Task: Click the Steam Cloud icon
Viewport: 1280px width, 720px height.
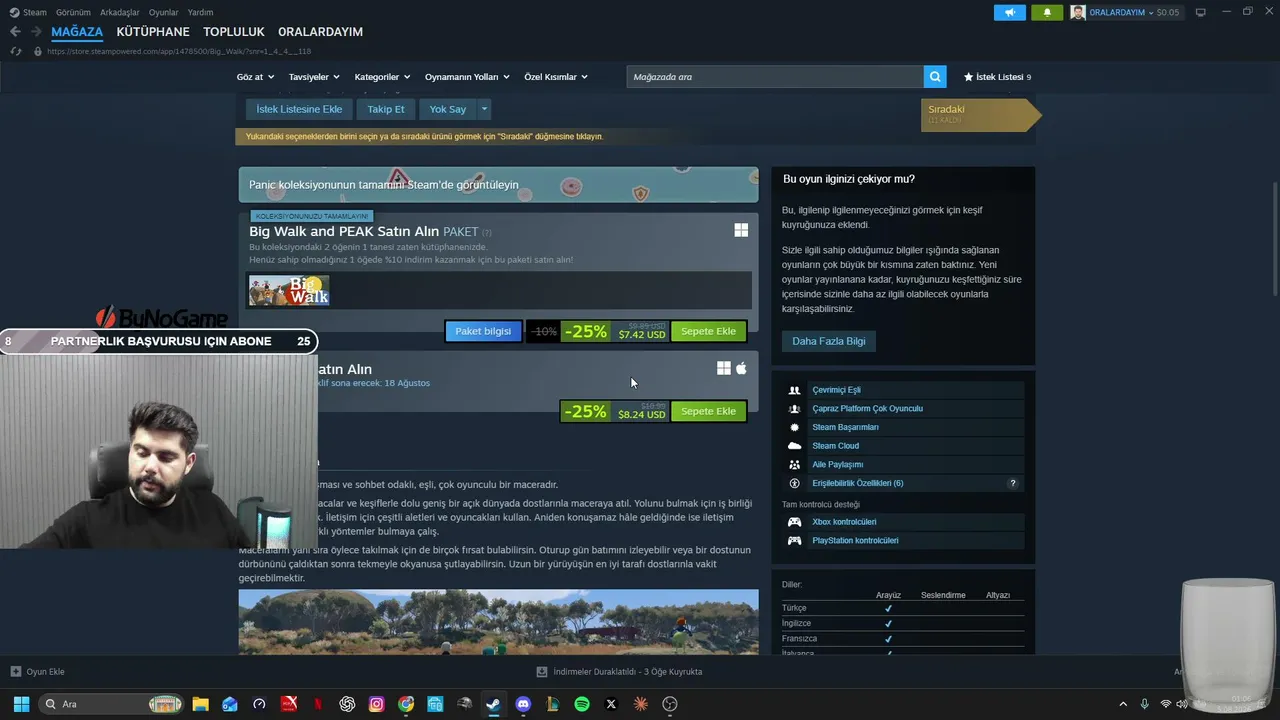Action: click(794, 446)
